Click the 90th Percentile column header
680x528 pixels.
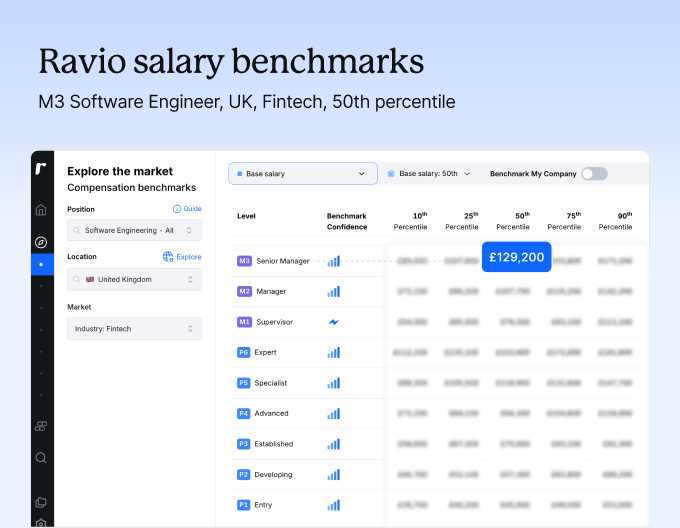point(615,221)
